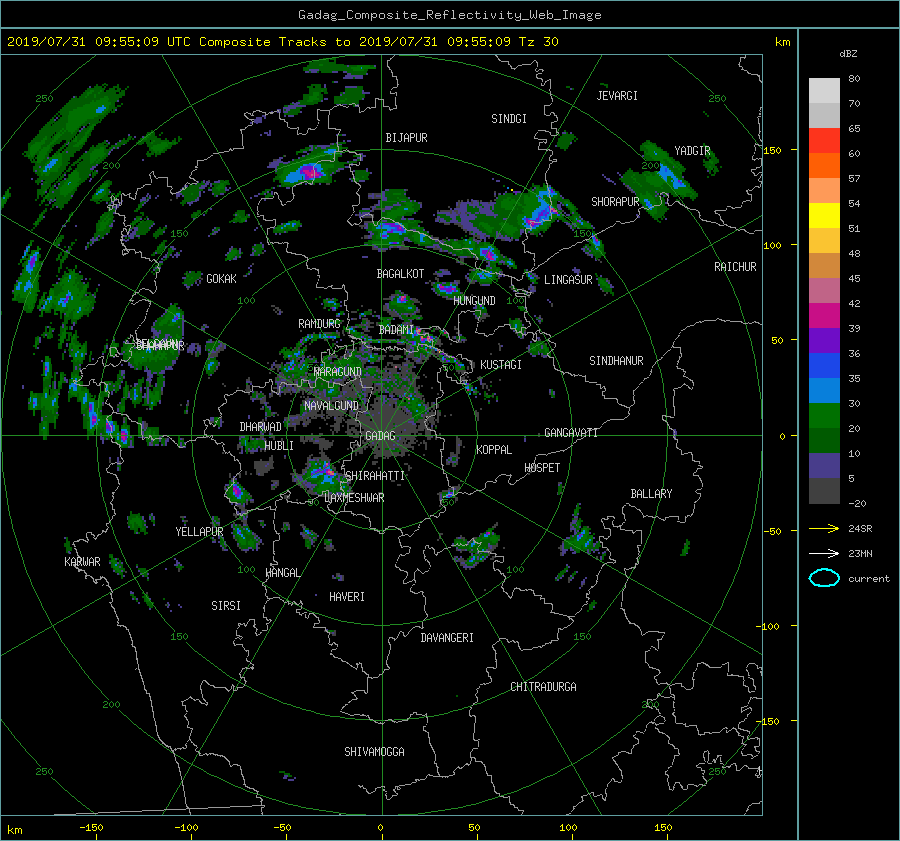Click the yellow 24SR arrow legend icon
This screenshot has width=900, height=841.
pyautogui.click(x=824, y=528)
